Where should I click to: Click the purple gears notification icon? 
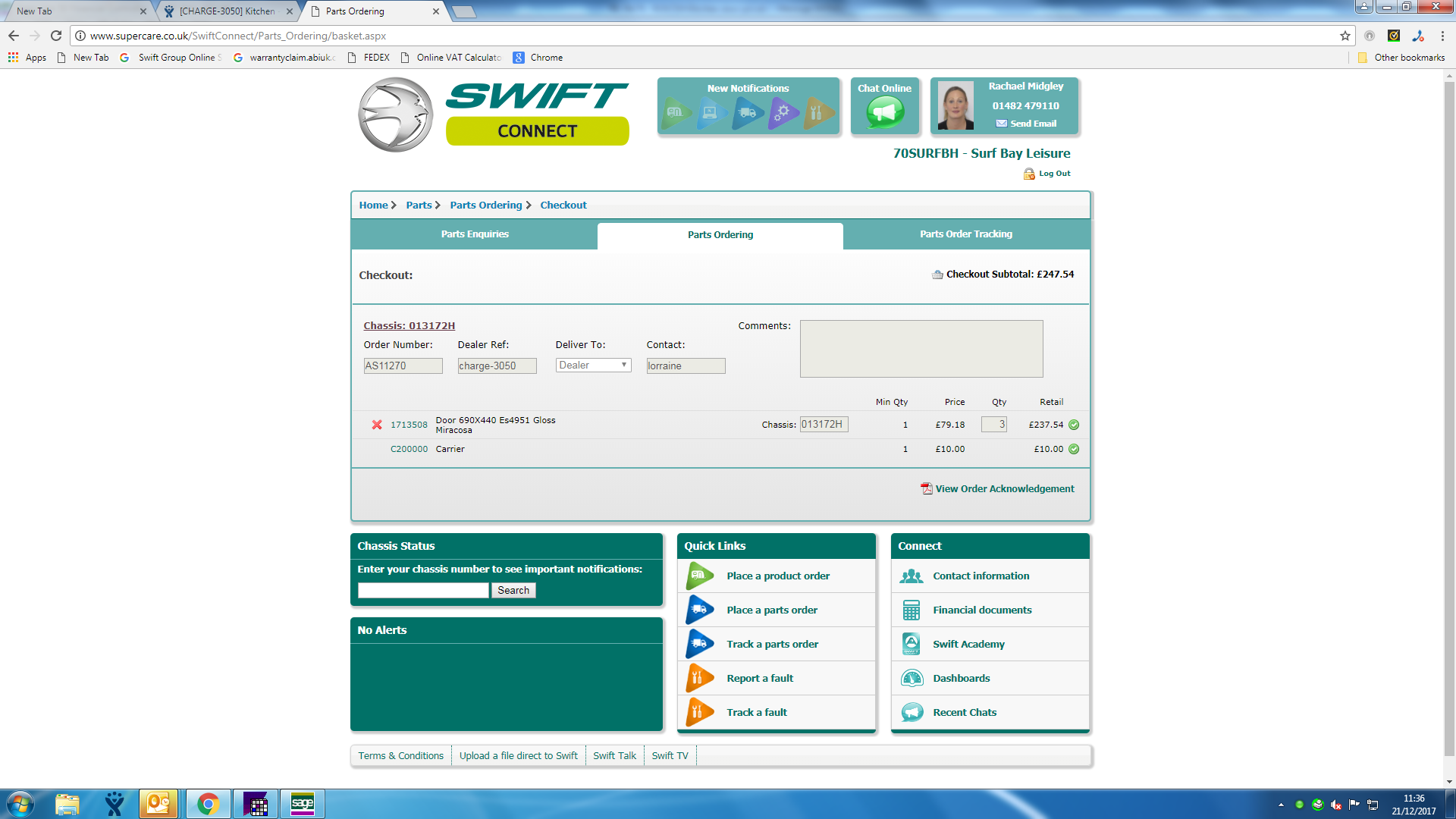click(x=782, y=113)
